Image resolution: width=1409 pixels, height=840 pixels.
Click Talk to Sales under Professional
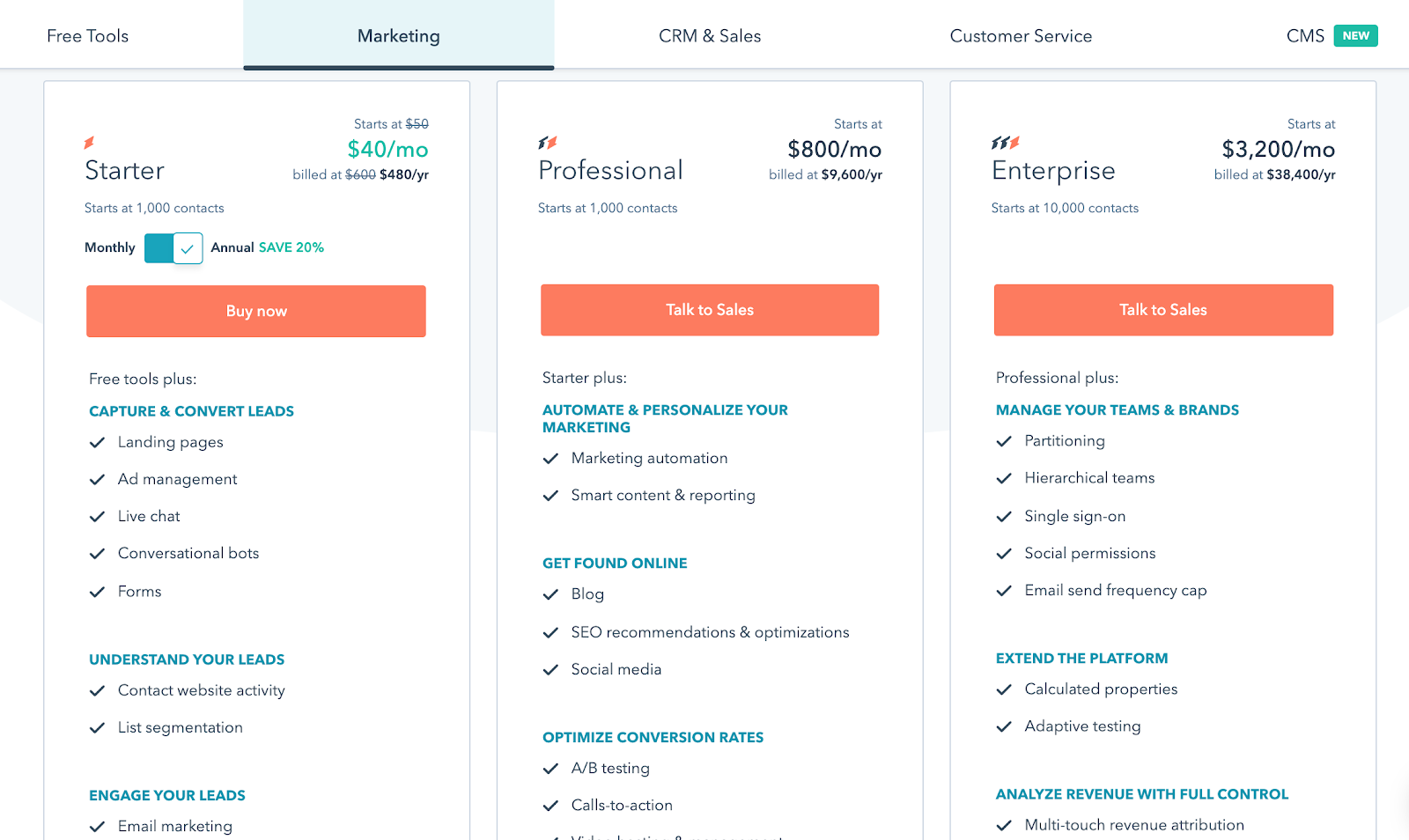710,310
